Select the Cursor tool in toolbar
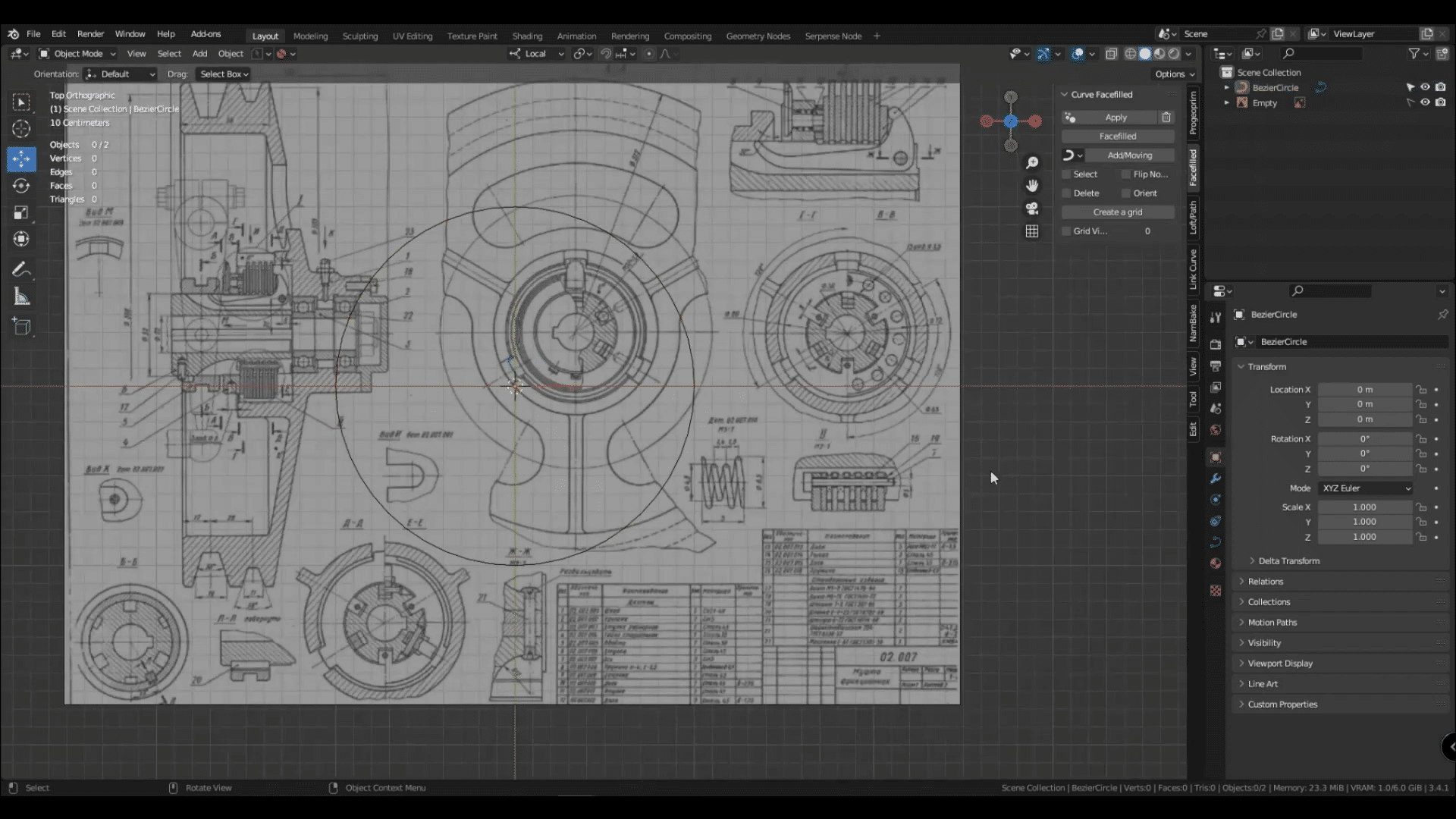This screenshot has width=1456, height=819. coord(21,129)
